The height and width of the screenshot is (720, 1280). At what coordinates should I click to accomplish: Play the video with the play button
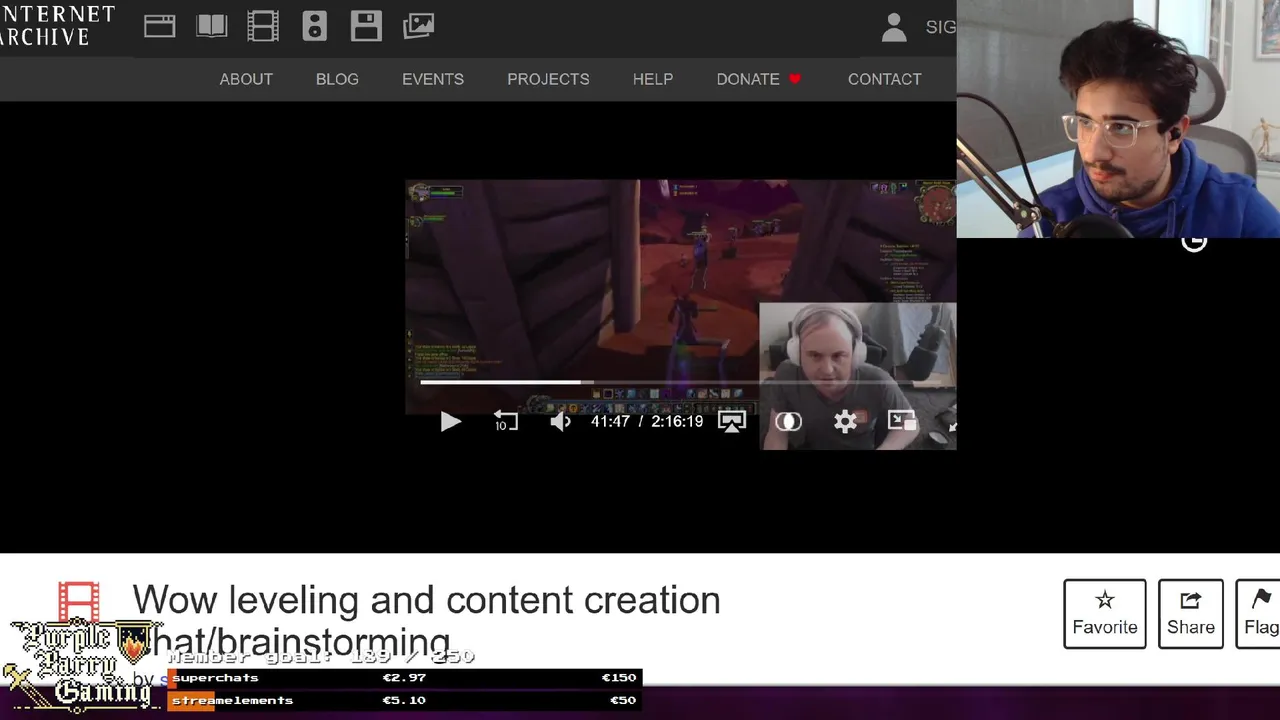tap(450, 422)
